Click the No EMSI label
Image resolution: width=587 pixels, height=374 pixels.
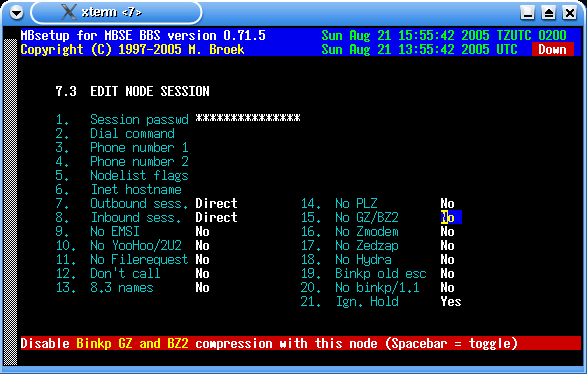[115, 232]
